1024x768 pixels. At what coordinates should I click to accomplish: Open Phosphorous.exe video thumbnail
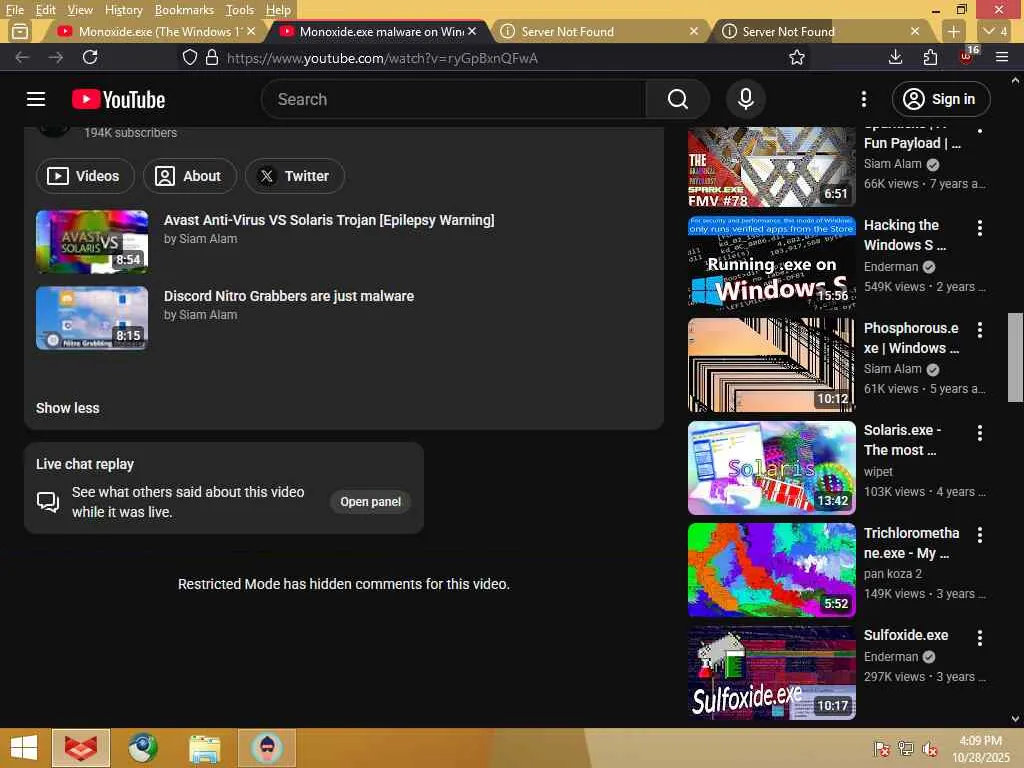(771, 365)
